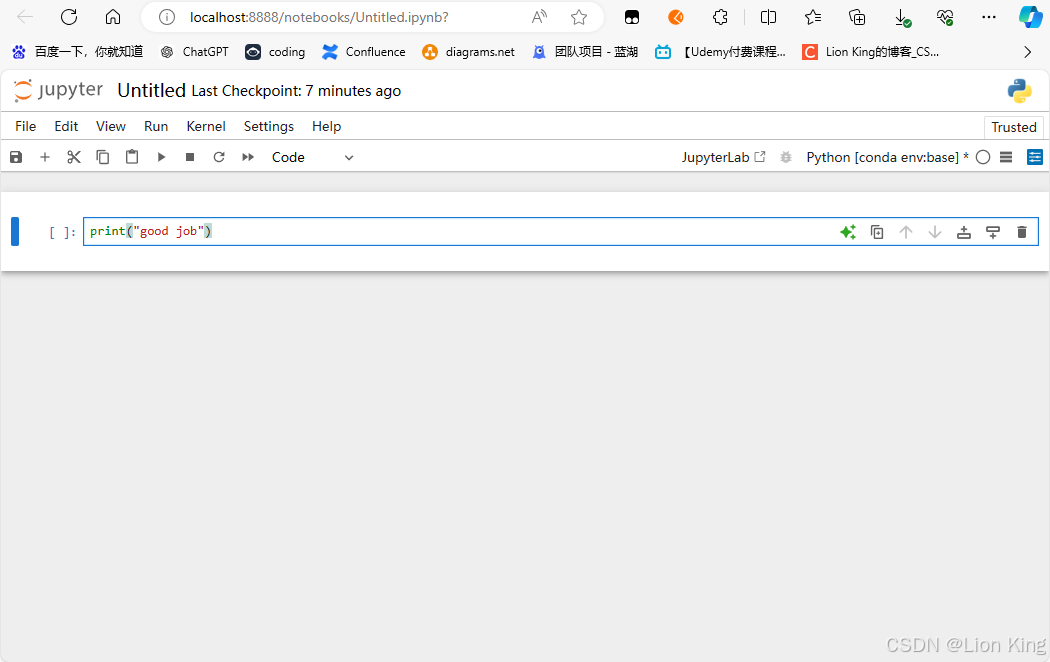Open the Settings menu
Screen dimensions: 1050x662
(x=269, y=127)
